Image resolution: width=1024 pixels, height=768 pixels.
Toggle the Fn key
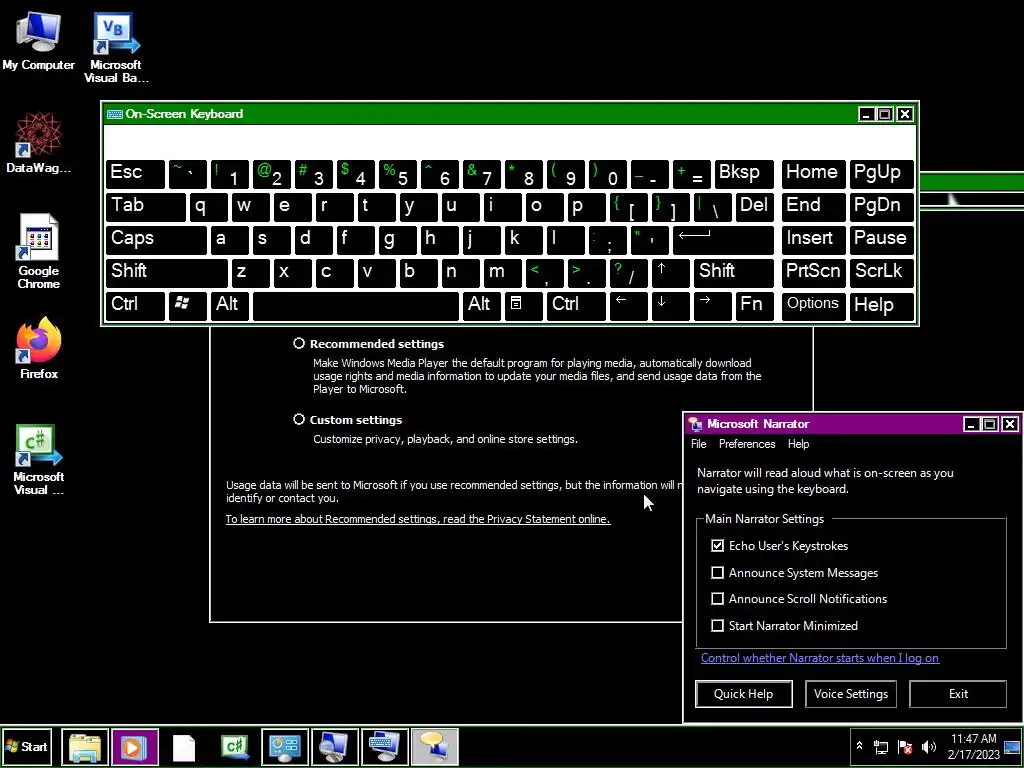[754, 305]
